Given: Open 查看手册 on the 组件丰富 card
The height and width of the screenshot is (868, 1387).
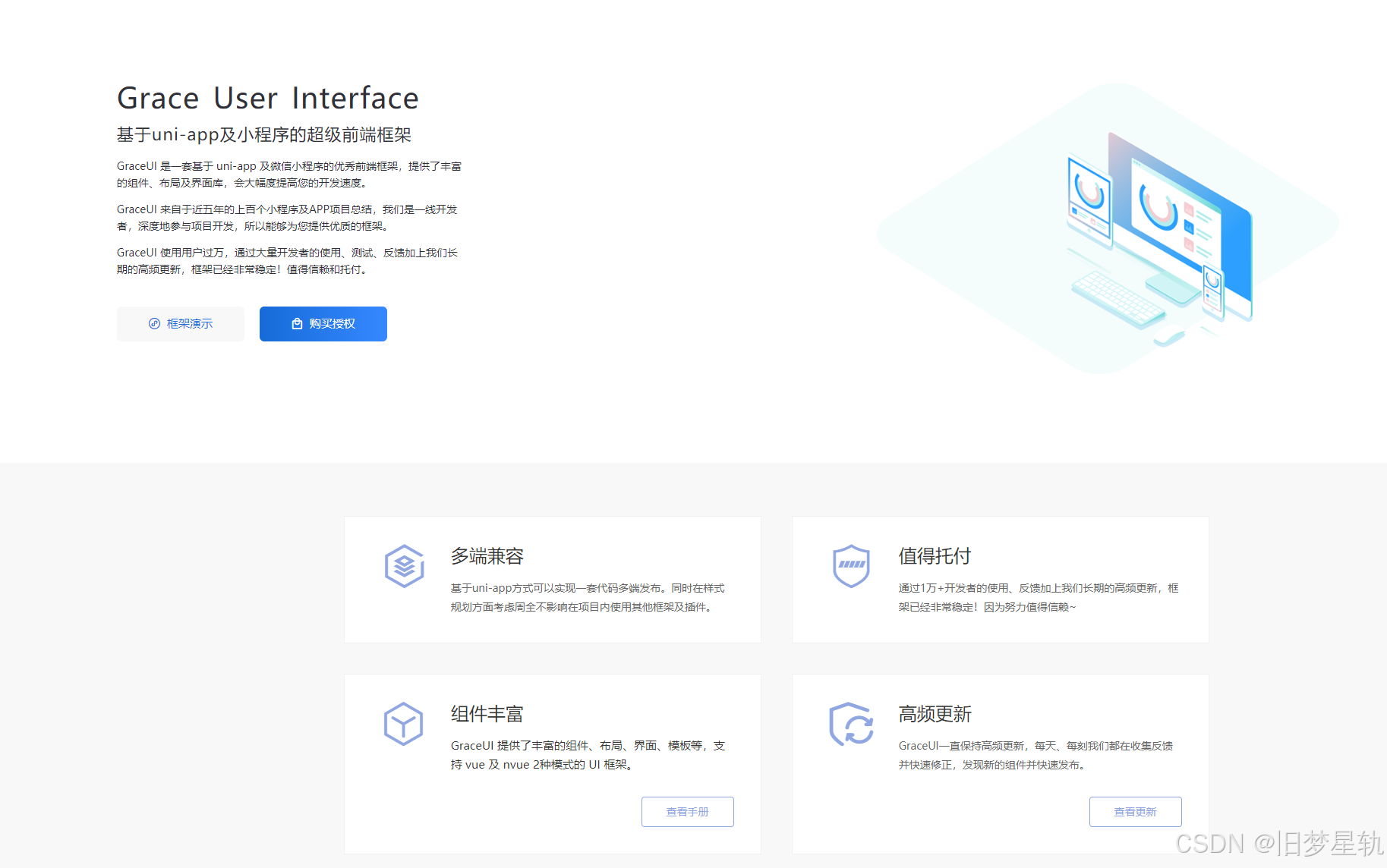Looking at the screenshot, I should [x=687, y=811].
